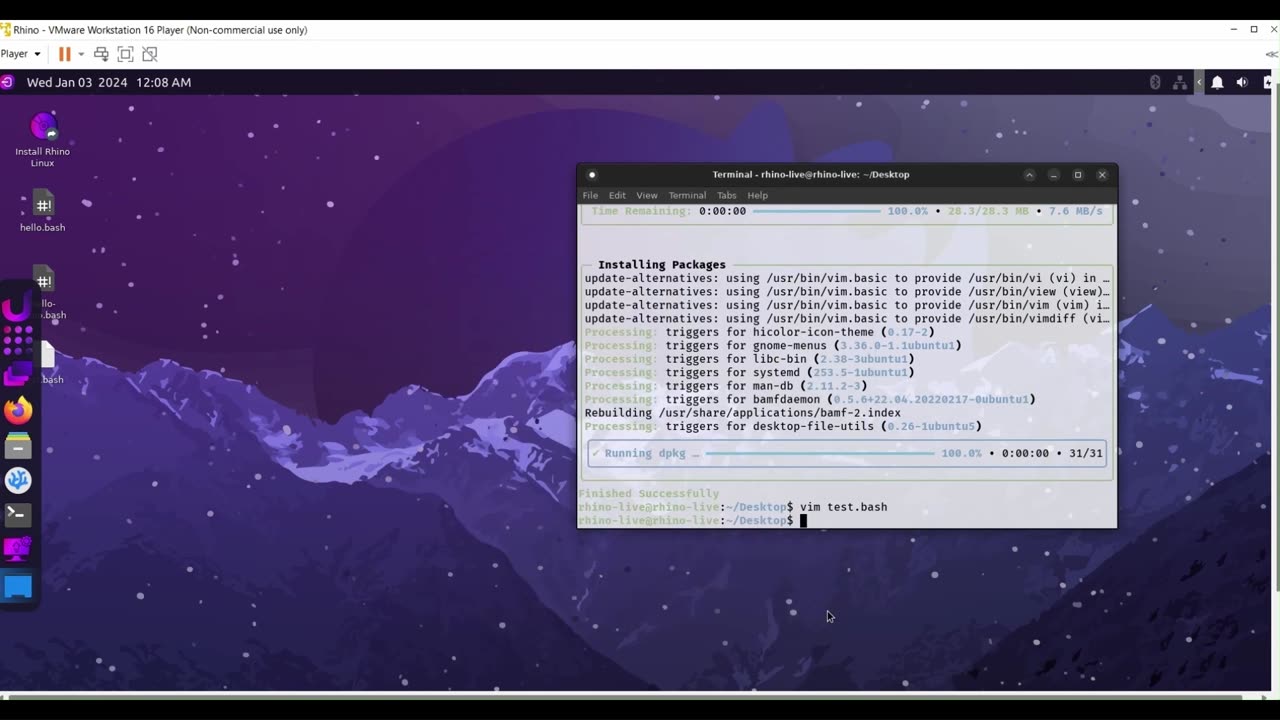The width and height of the screenshot is (1280, 720).
Task: Pause the virtual machine from VMware toolbar
Action: point(64,54)
